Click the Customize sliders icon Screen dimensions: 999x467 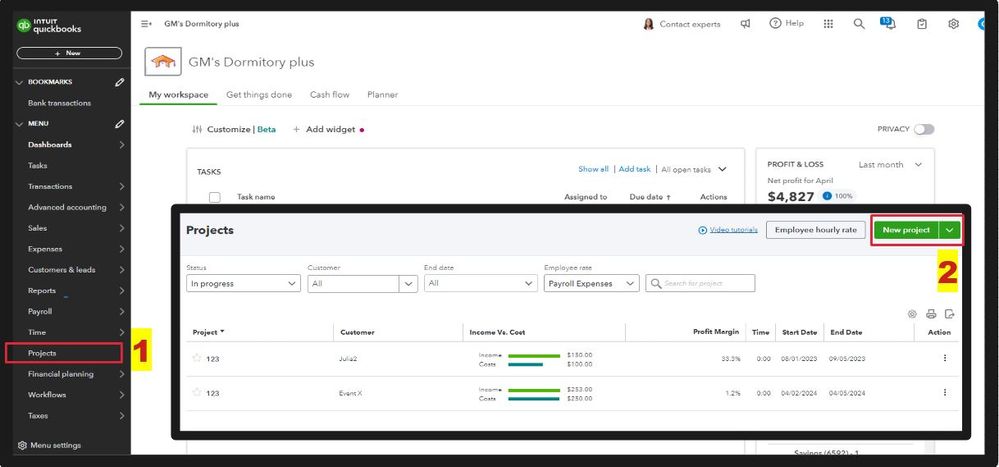[197, 129]
